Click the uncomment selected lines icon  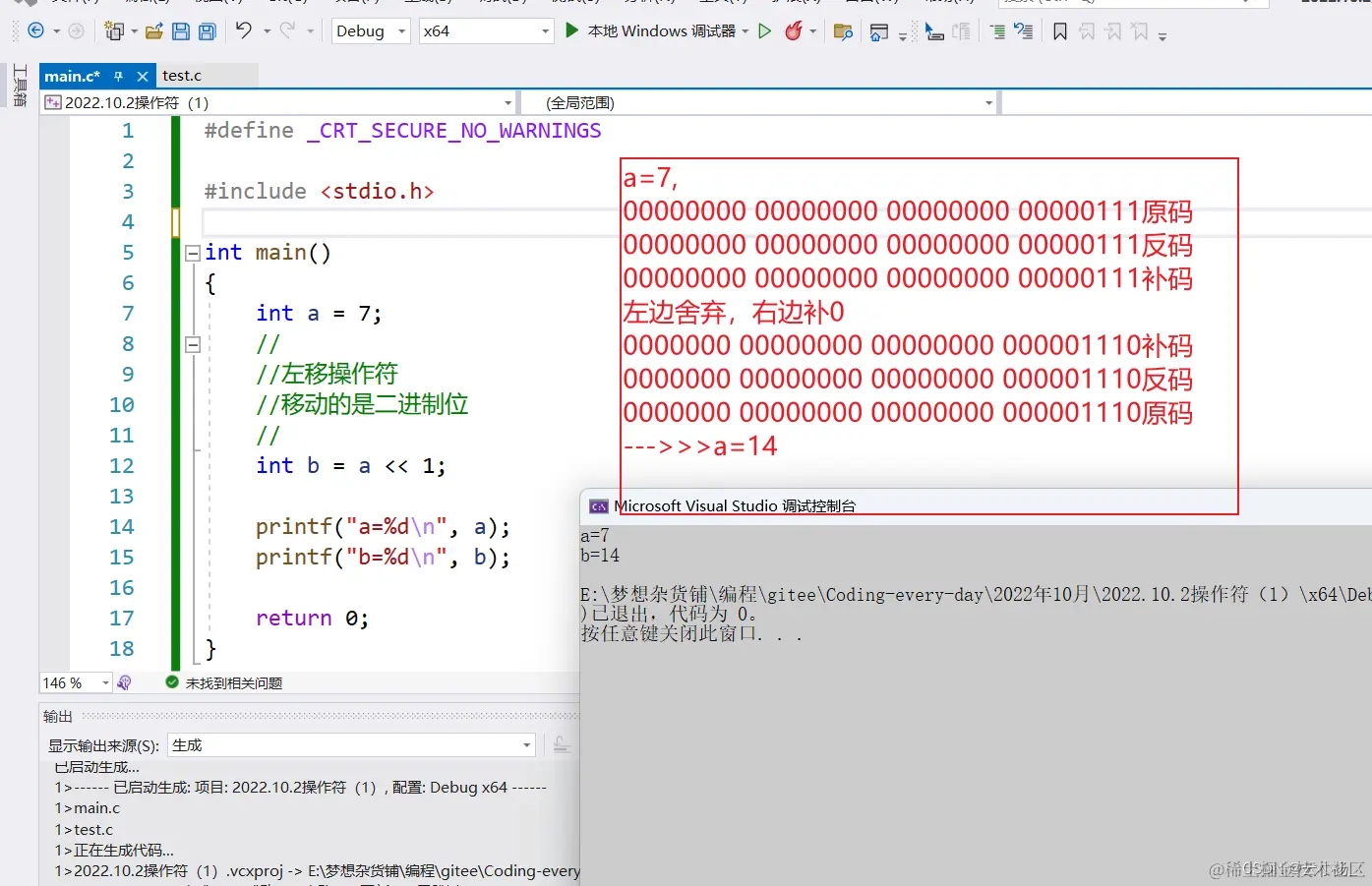(1024, 31)
